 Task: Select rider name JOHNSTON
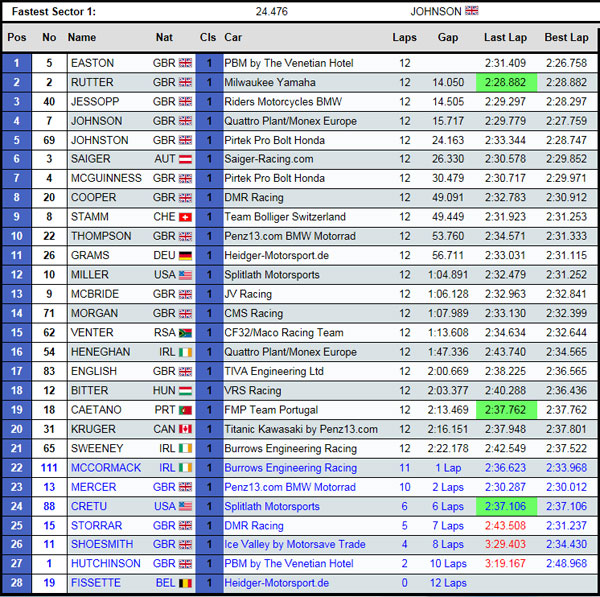tap(99, 140)
